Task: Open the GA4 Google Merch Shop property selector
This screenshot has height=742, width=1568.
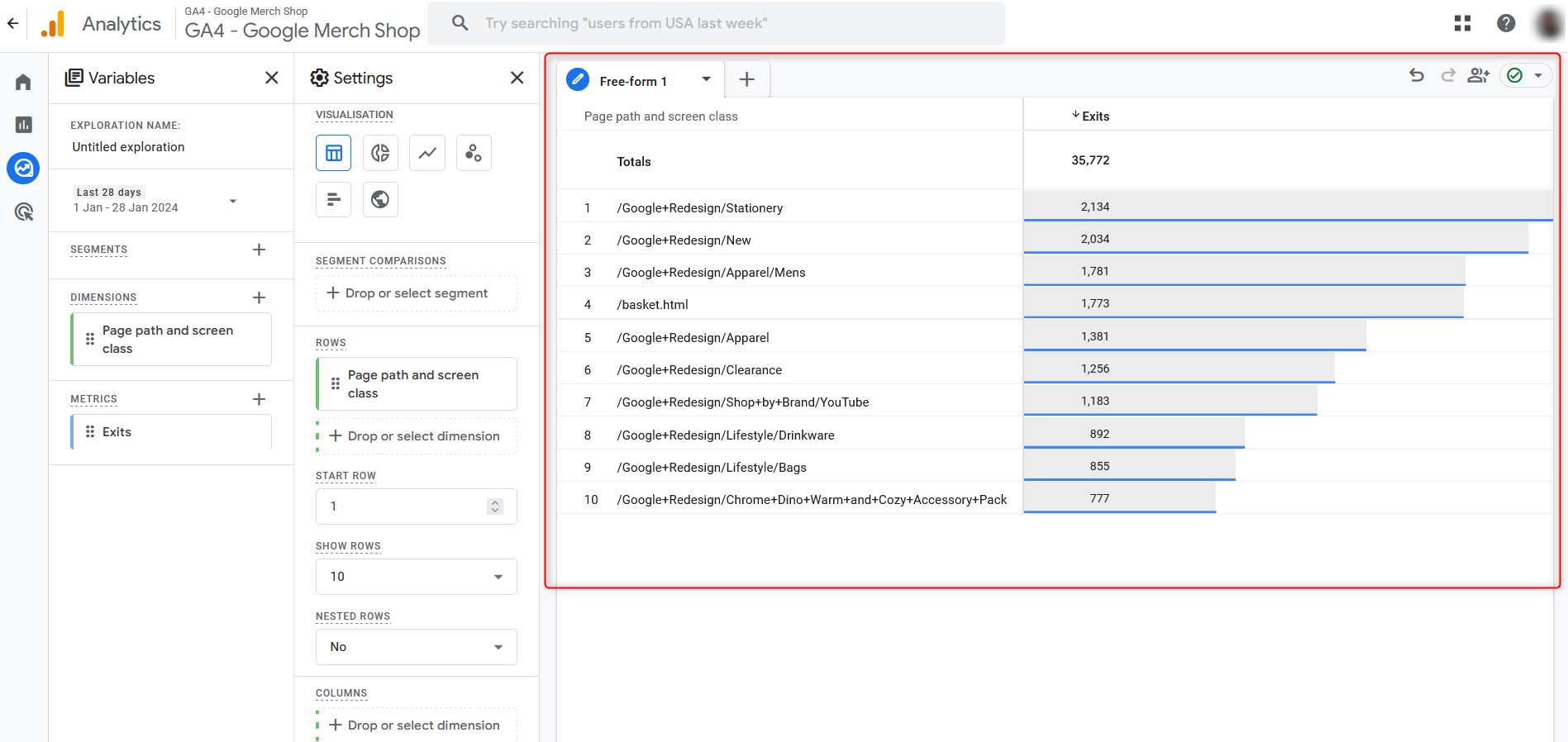Action: tap(303, 23)
